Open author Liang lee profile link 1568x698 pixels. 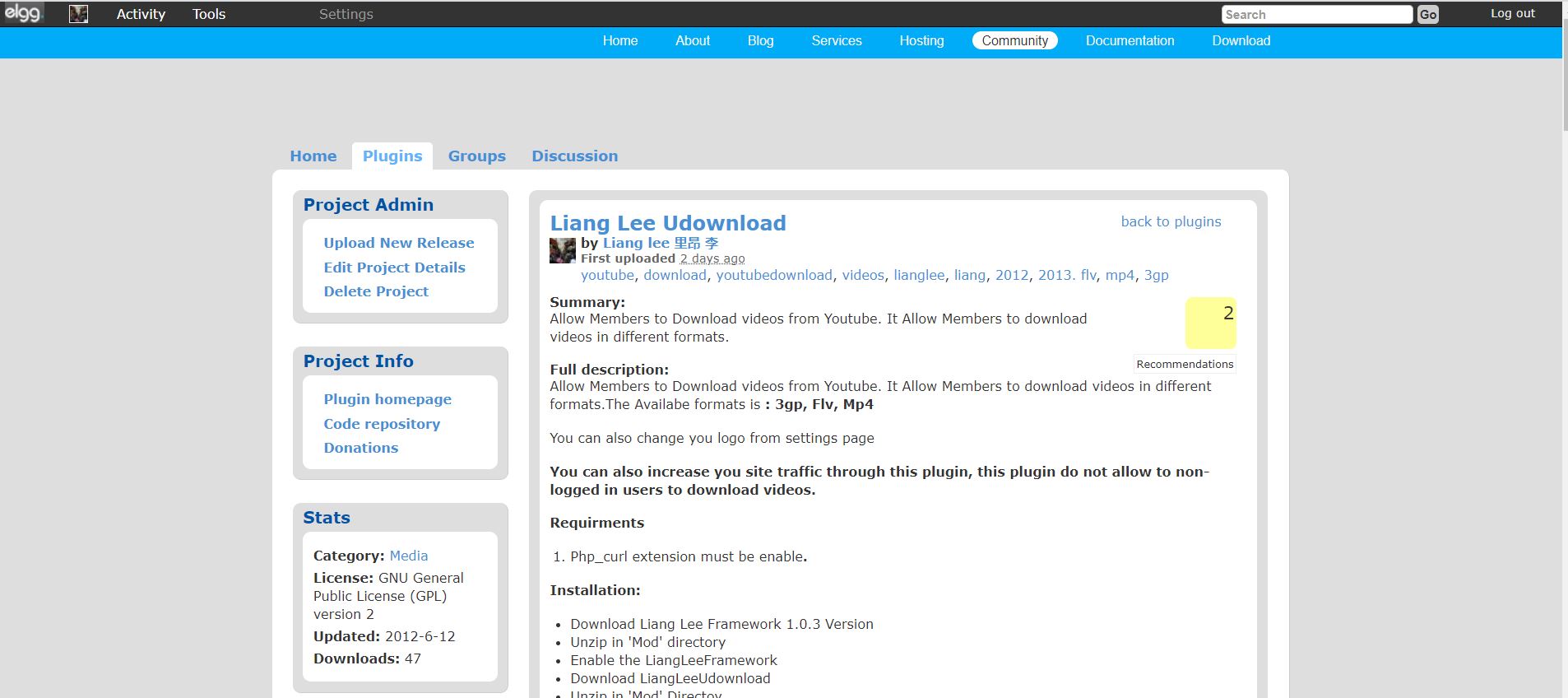coord(661,243)
